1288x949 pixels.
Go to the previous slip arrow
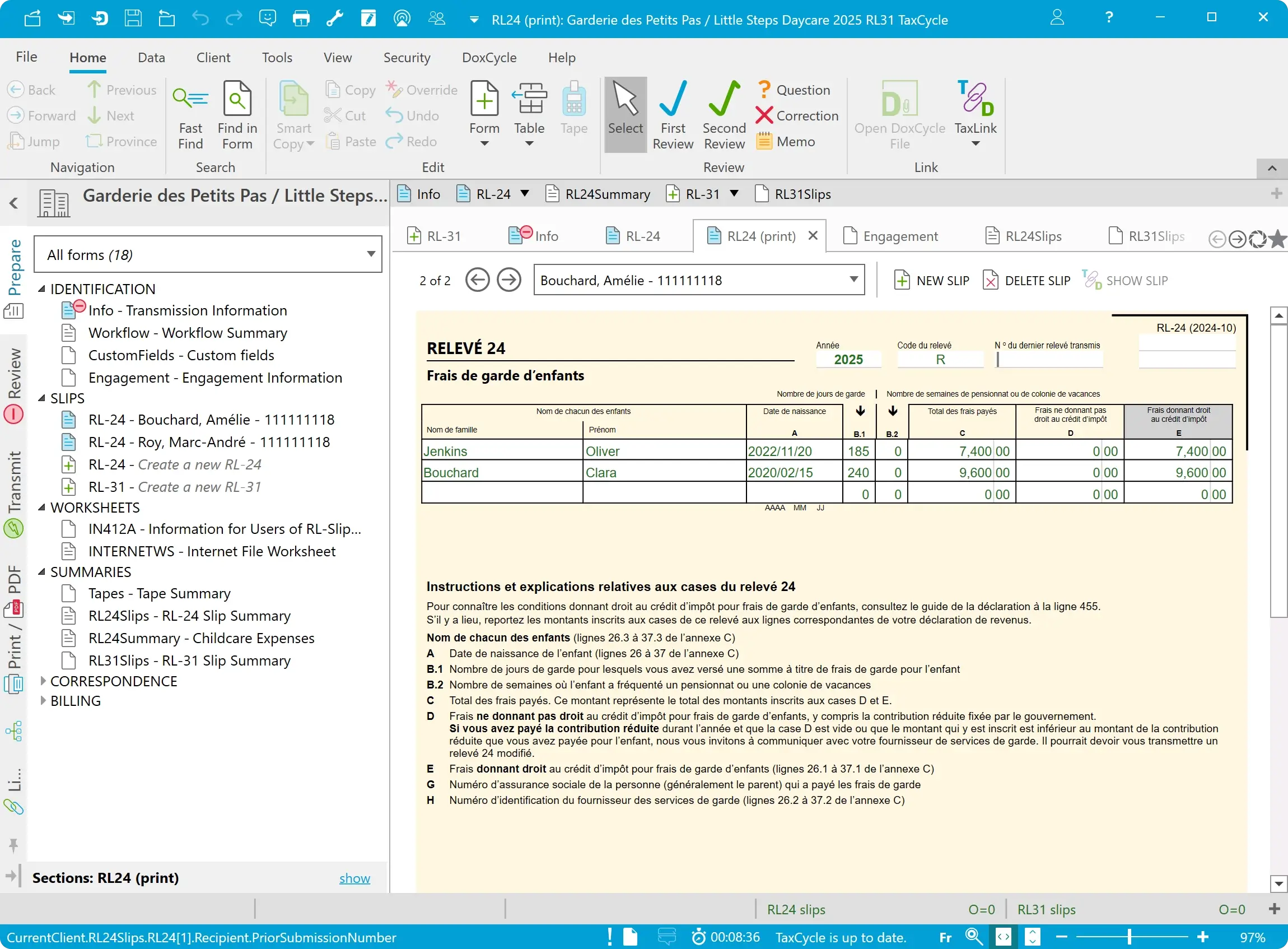(477, 280)
